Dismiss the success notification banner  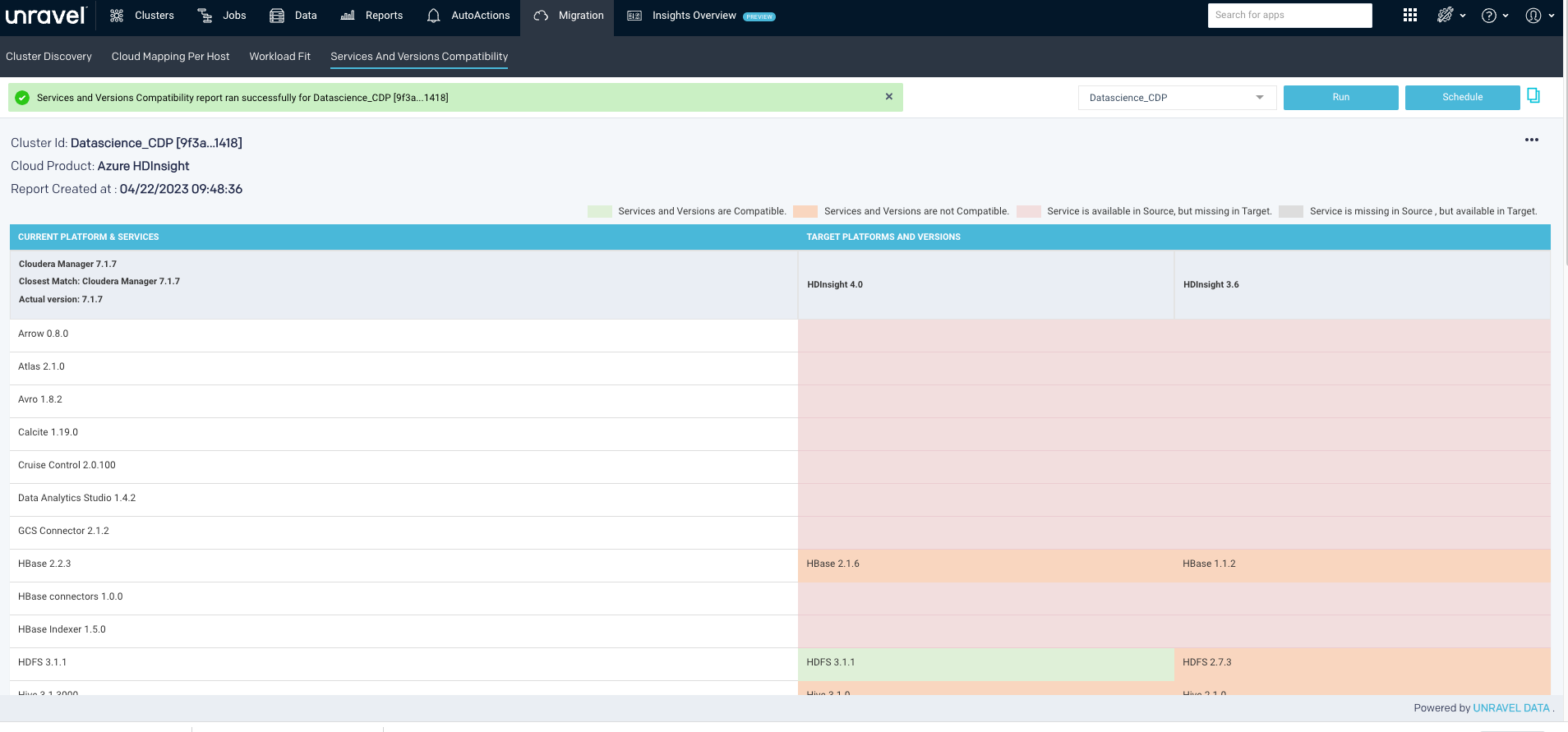(x=888, y=97)
